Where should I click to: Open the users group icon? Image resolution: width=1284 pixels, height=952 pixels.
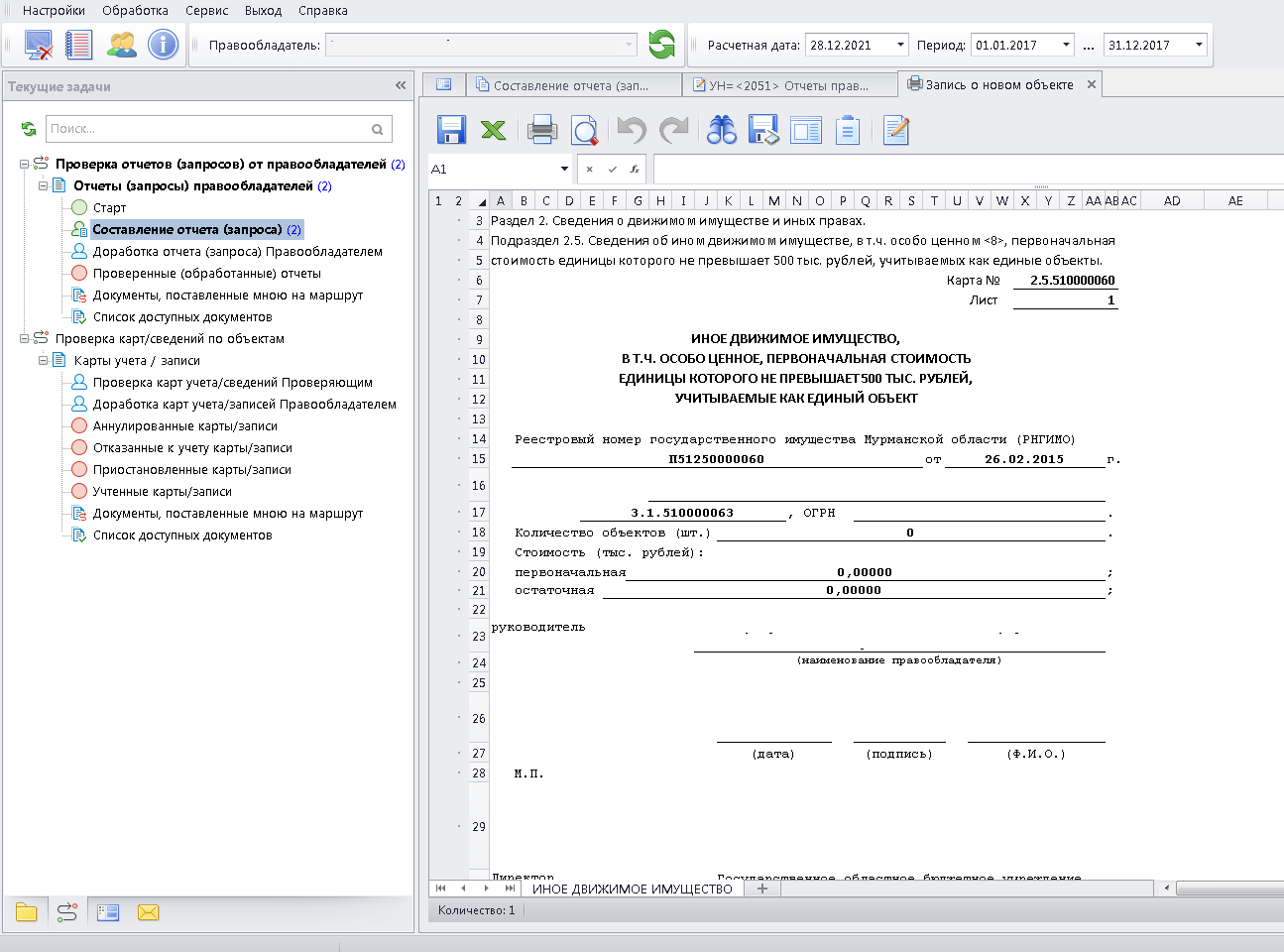[122, 45]
